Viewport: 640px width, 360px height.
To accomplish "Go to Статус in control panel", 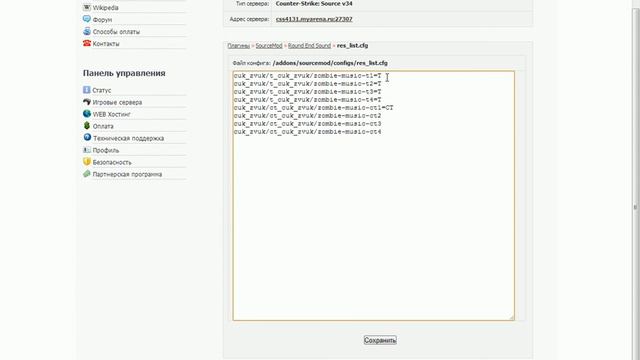I will pos(102,90).
